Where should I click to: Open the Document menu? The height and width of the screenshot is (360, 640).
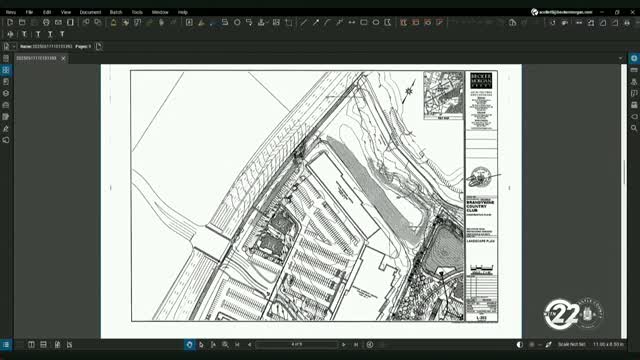(x=90, y=12)
